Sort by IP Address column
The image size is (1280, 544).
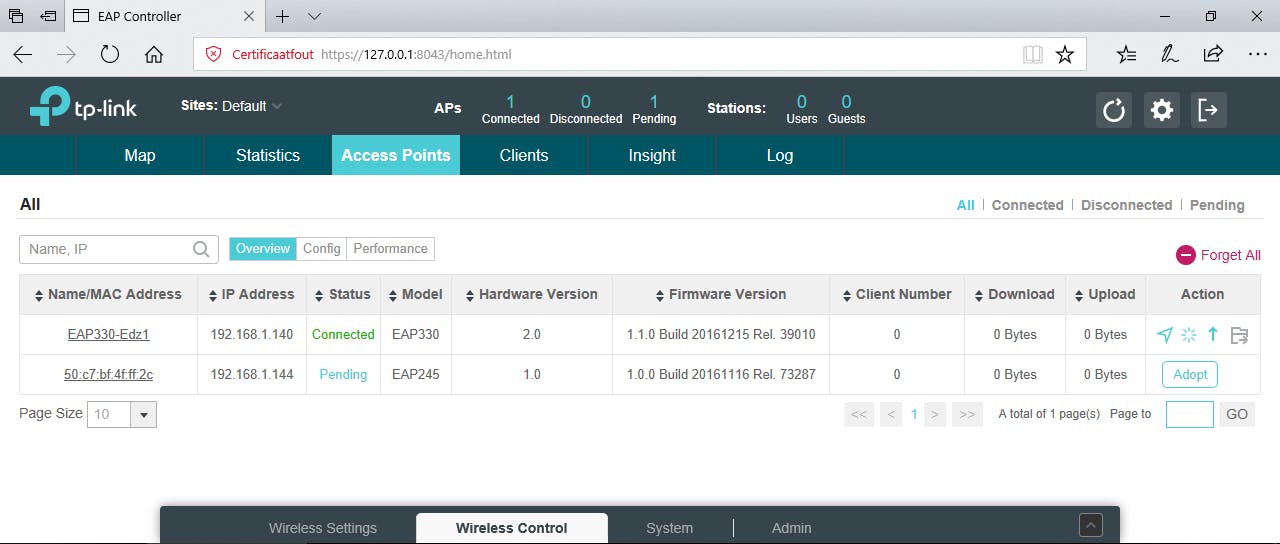click(x=251, y=295)
